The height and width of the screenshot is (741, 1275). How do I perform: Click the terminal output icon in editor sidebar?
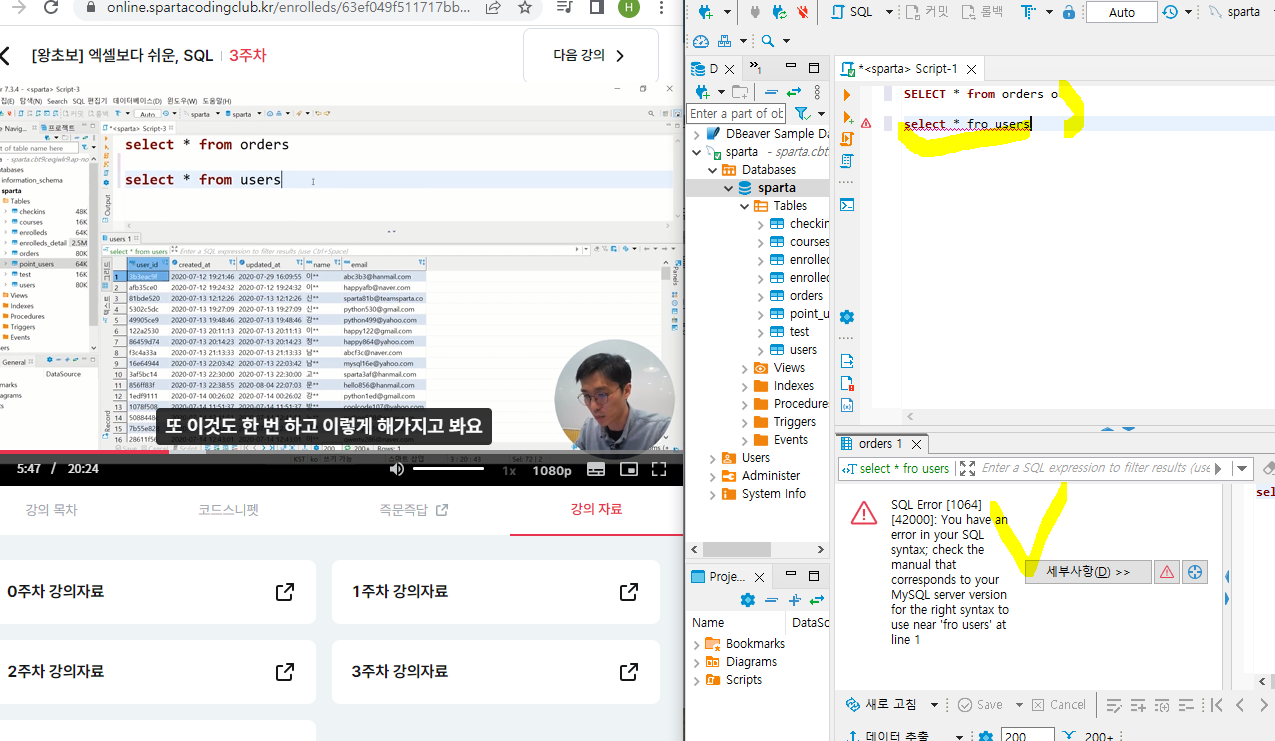point(847,205)
